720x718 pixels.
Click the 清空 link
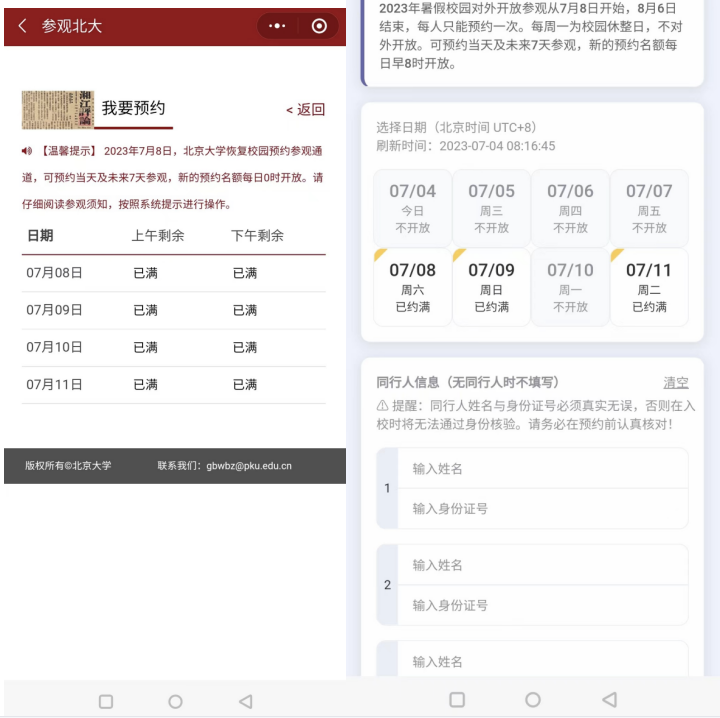coord(676,382)
